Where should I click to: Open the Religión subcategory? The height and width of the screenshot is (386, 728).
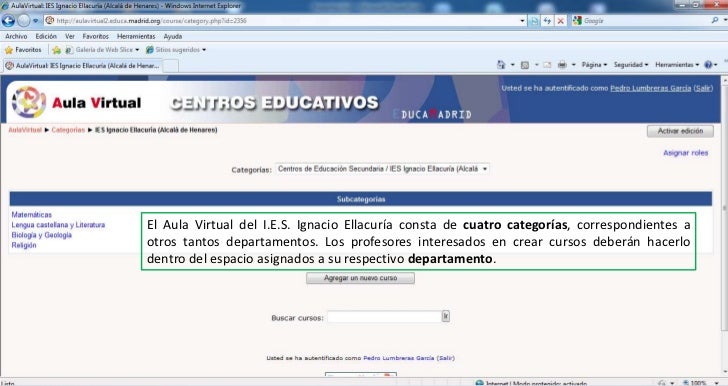pos(24,245)
